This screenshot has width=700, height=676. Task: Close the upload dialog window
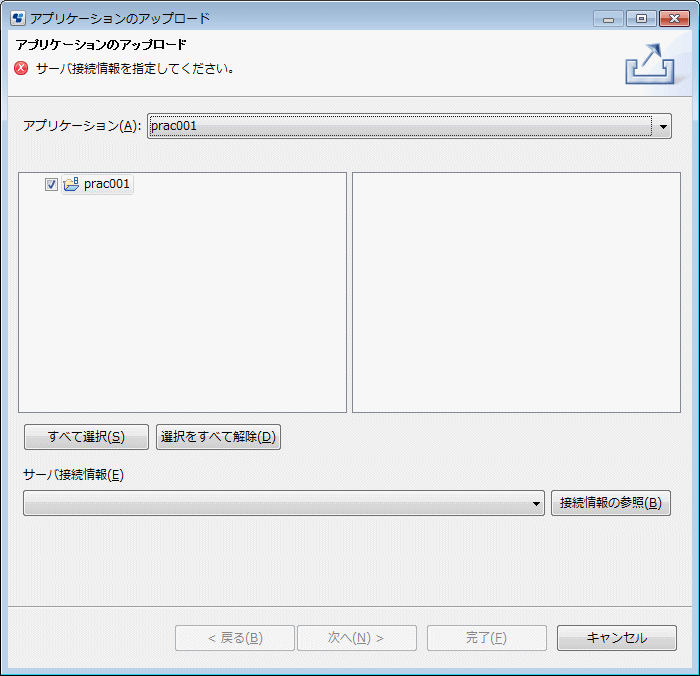click(674, 18)
